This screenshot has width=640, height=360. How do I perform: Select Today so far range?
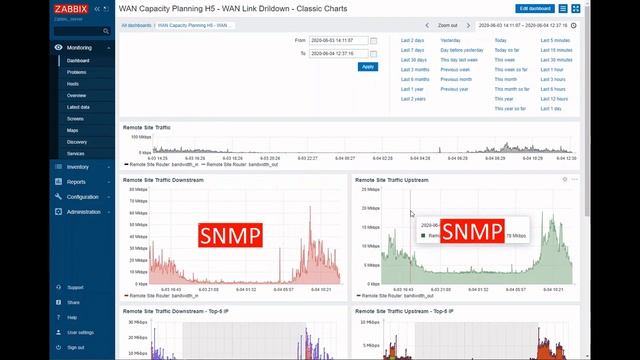[507, 50]
